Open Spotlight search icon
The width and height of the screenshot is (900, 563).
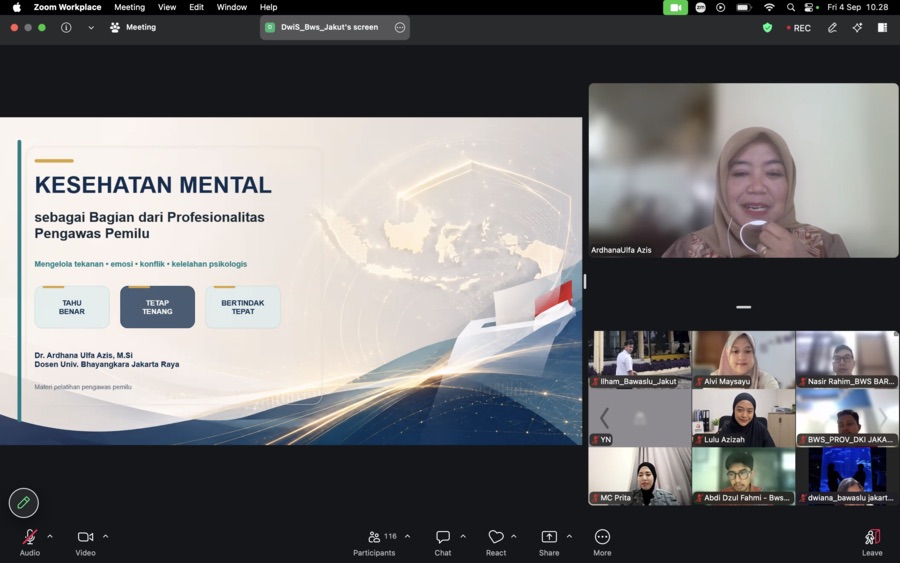(x=790, y=7)
